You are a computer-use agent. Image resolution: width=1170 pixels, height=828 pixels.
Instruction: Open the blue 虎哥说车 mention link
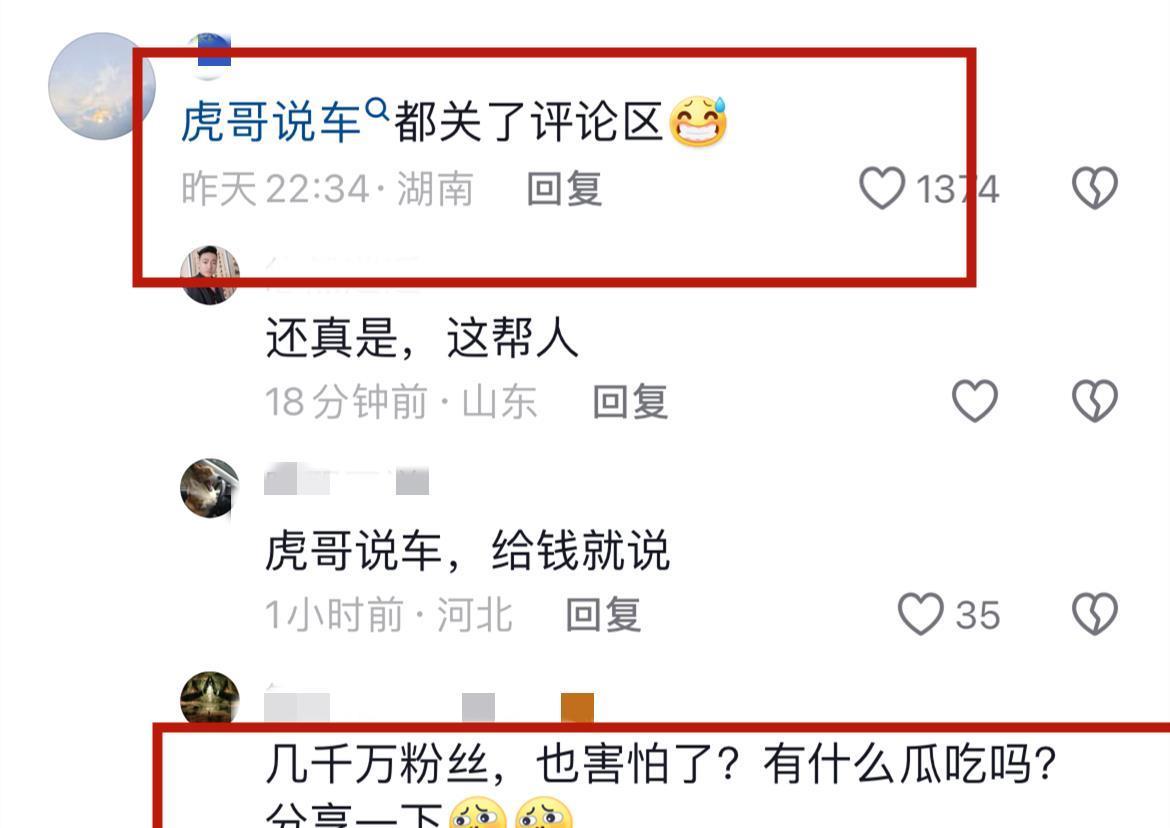[272, 121]
